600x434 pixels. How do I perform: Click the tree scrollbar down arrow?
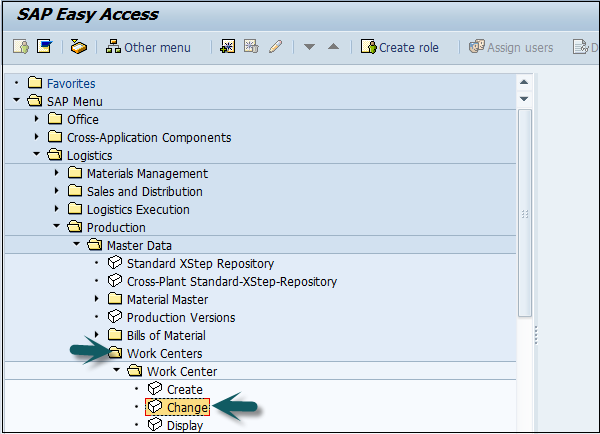point(524,99)
